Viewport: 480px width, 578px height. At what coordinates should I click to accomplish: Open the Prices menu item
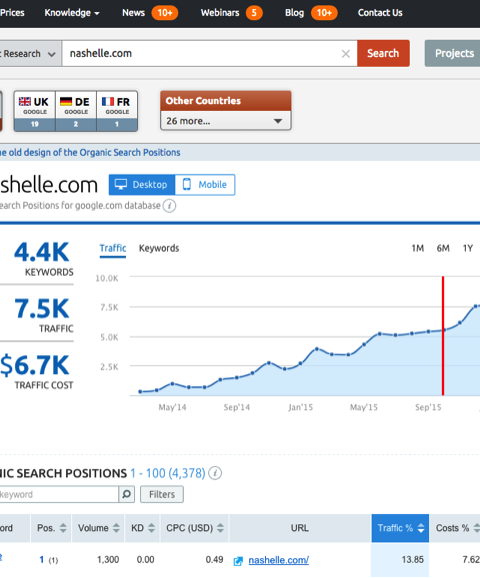12,13
